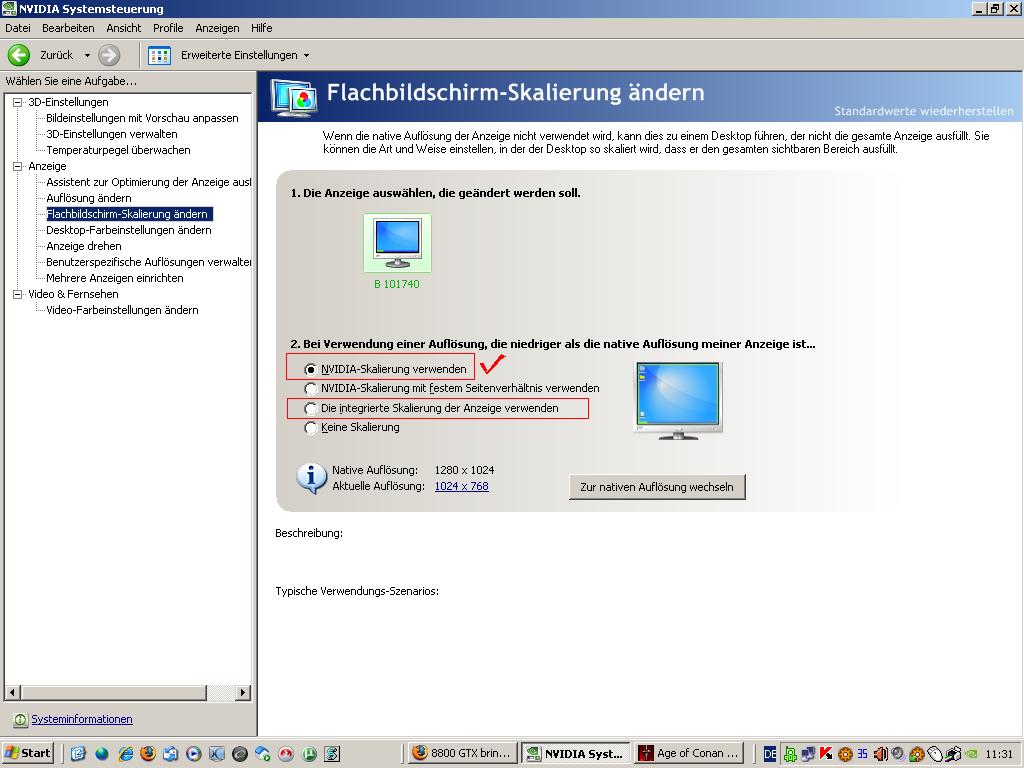Collapse the Video & Fernsehen tree node

(x=18, y=295)
